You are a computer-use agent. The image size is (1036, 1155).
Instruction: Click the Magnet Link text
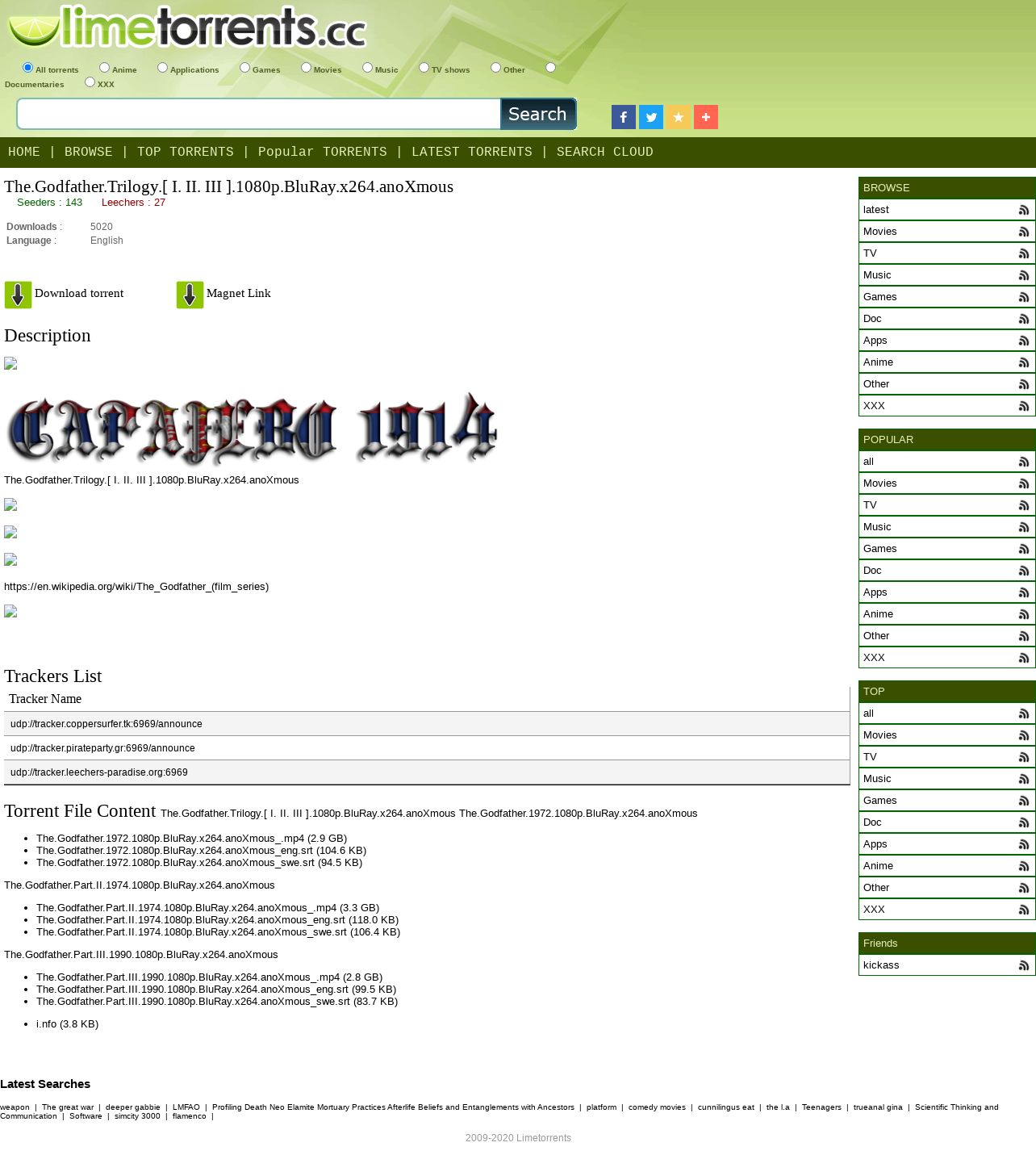click(x=239, y=294)
